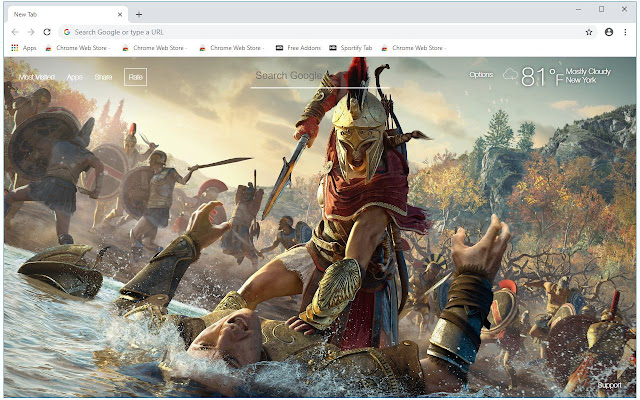
Task: Open the Chrome three-dot menu
Action: [625, 32]
